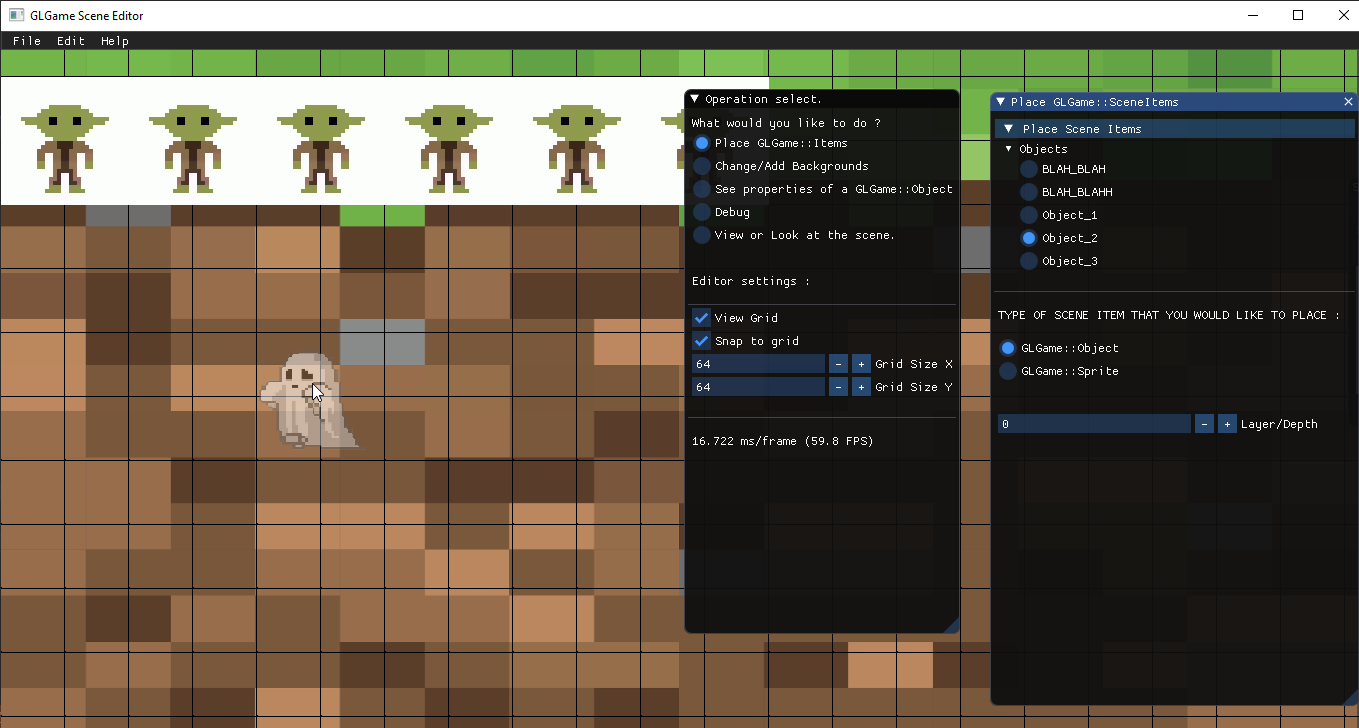Click the ghost sprite in the scene
Image resolution: width=1359 pixels, height=728 pixels.
[x=308, y=400]
